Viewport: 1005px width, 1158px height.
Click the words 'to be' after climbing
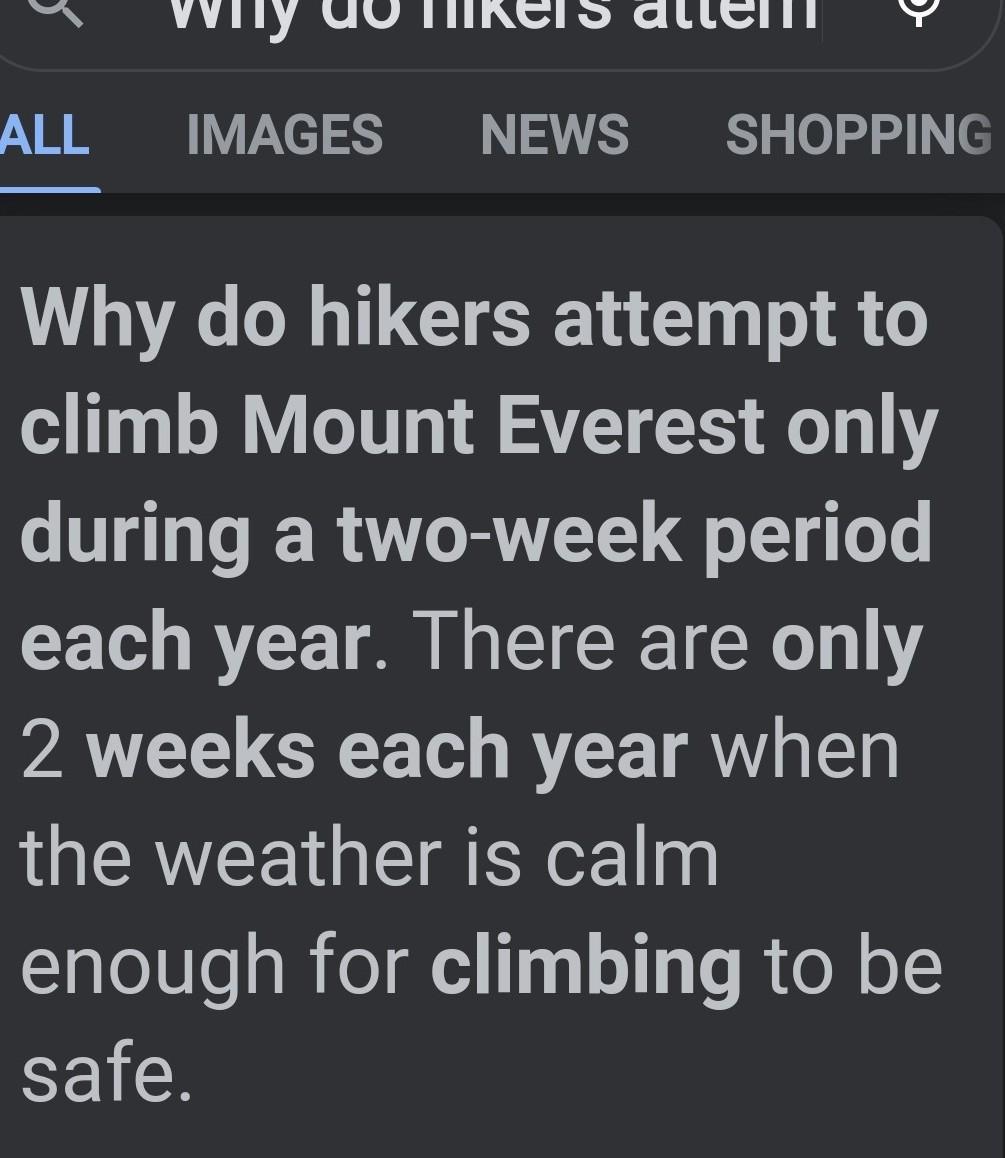click(853, 967)
